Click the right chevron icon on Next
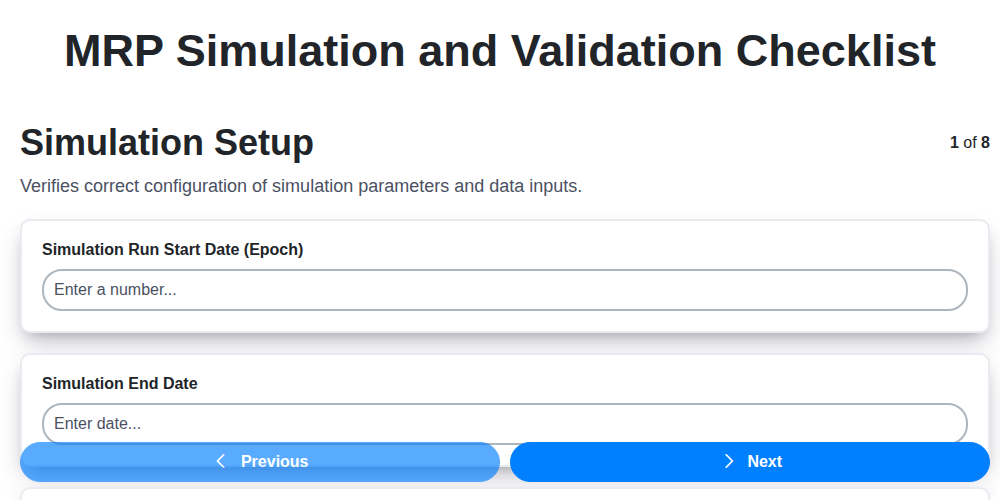Viewport: 1000px width, 500px height. (729, 461)
